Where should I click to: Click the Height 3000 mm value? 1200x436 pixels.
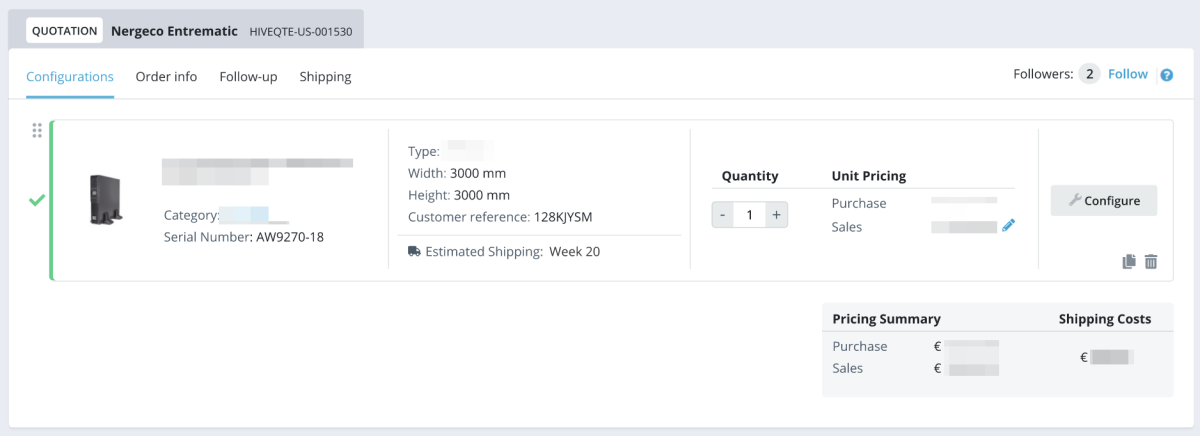pos(482,195)
